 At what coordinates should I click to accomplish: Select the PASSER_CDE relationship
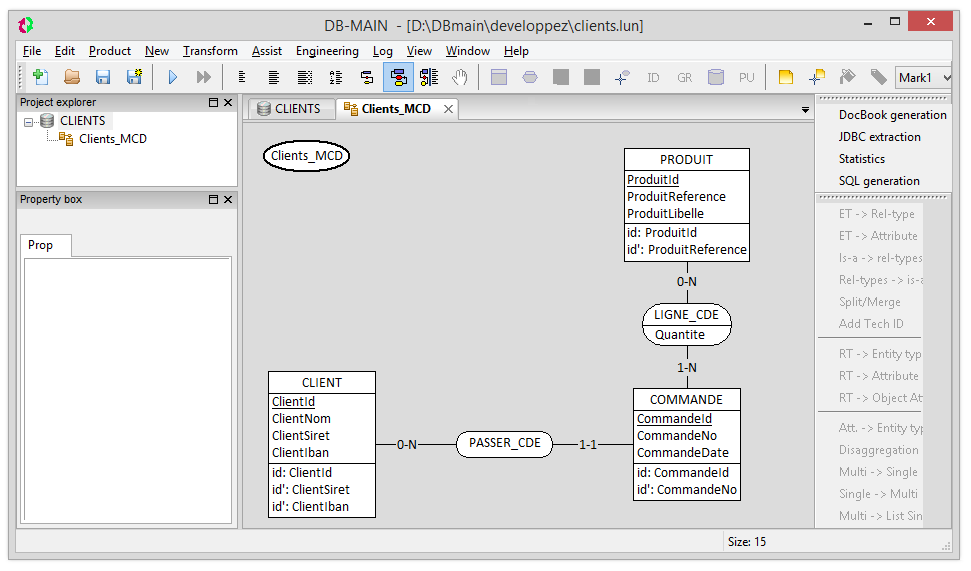(x=504, y=443)
